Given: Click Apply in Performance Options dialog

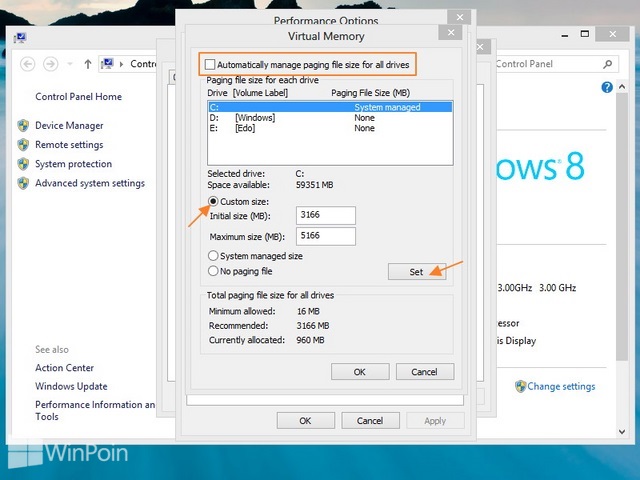Looking at the screenshot, I should [435, 421].
